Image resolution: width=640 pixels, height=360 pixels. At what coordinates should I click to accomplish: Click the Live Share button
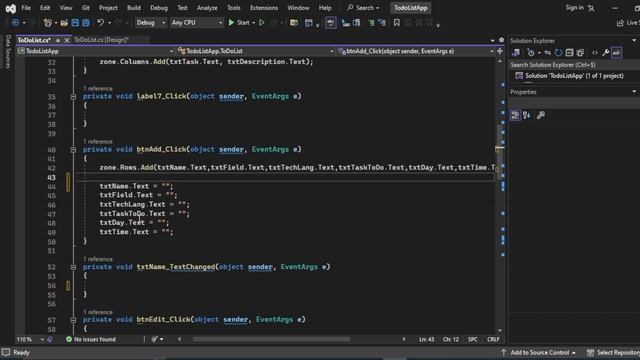click(628, 23)
